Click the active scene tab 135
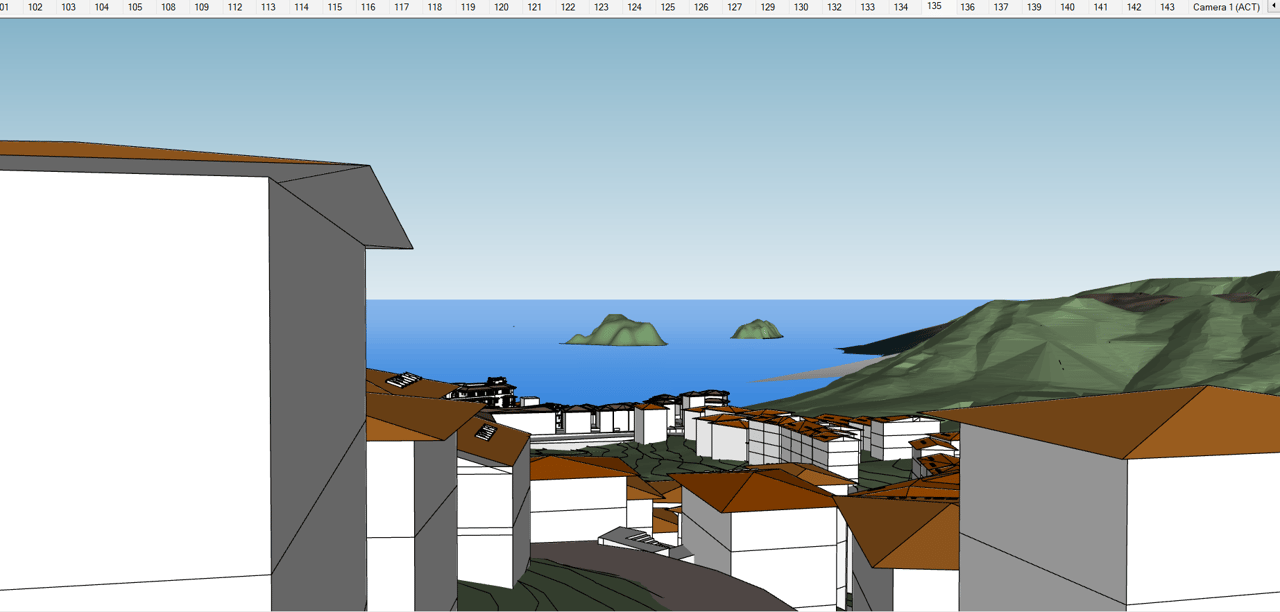 [x=934, y=7]
